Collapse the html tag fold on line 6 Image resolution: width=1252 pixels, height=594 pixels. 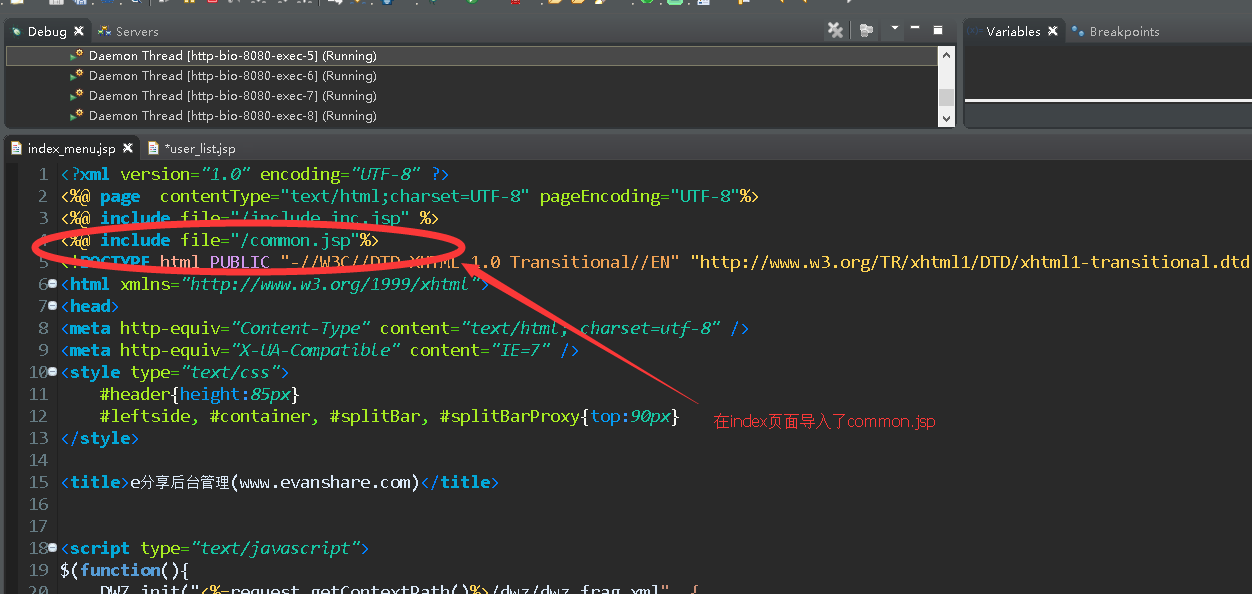(52, 284)
